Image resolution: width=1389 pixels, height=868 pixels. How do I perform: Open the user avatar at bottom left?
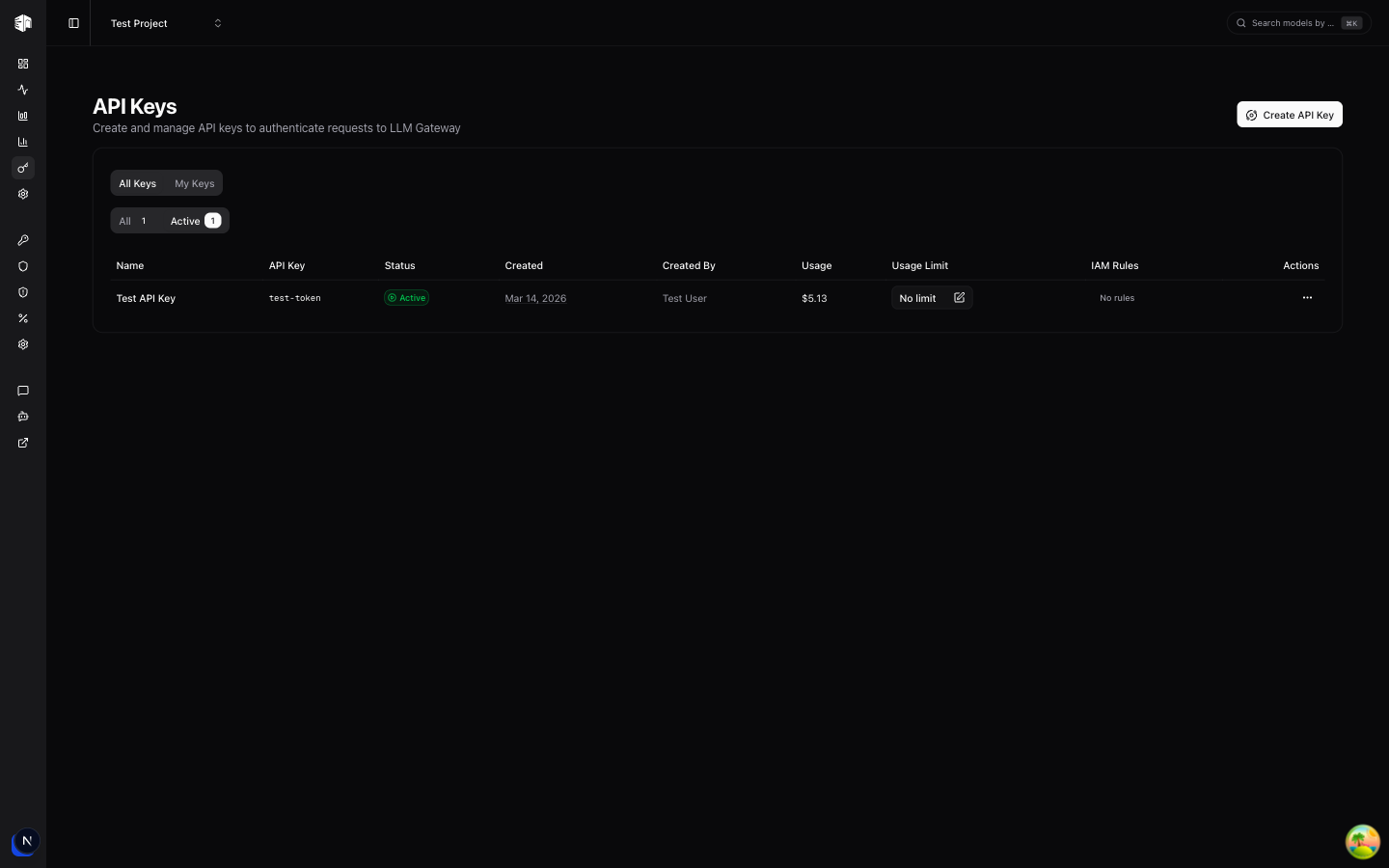click(x=26, y=842)
